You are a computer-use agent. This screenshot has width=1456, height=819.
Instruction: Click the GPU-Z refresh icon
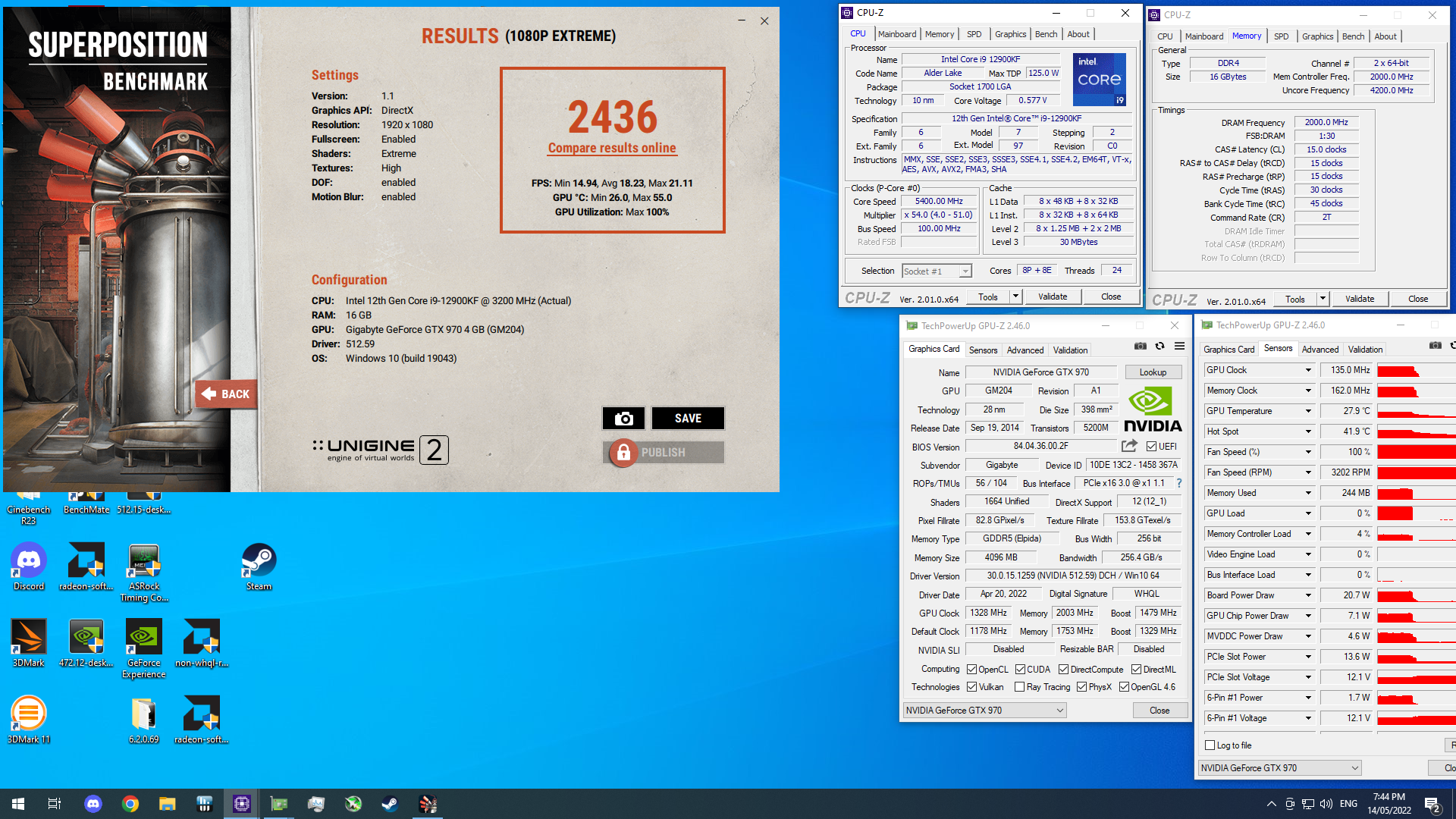tap(1159, 346)
